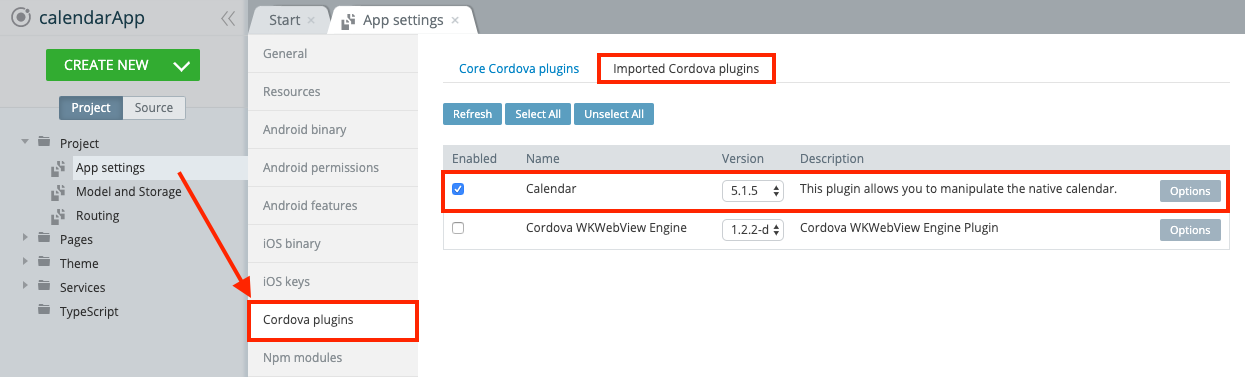This screenshot has width=1245, height=377.
Task: Click the Model and Storage file icon
Action: pyautogui.click(x=59, y=192)
